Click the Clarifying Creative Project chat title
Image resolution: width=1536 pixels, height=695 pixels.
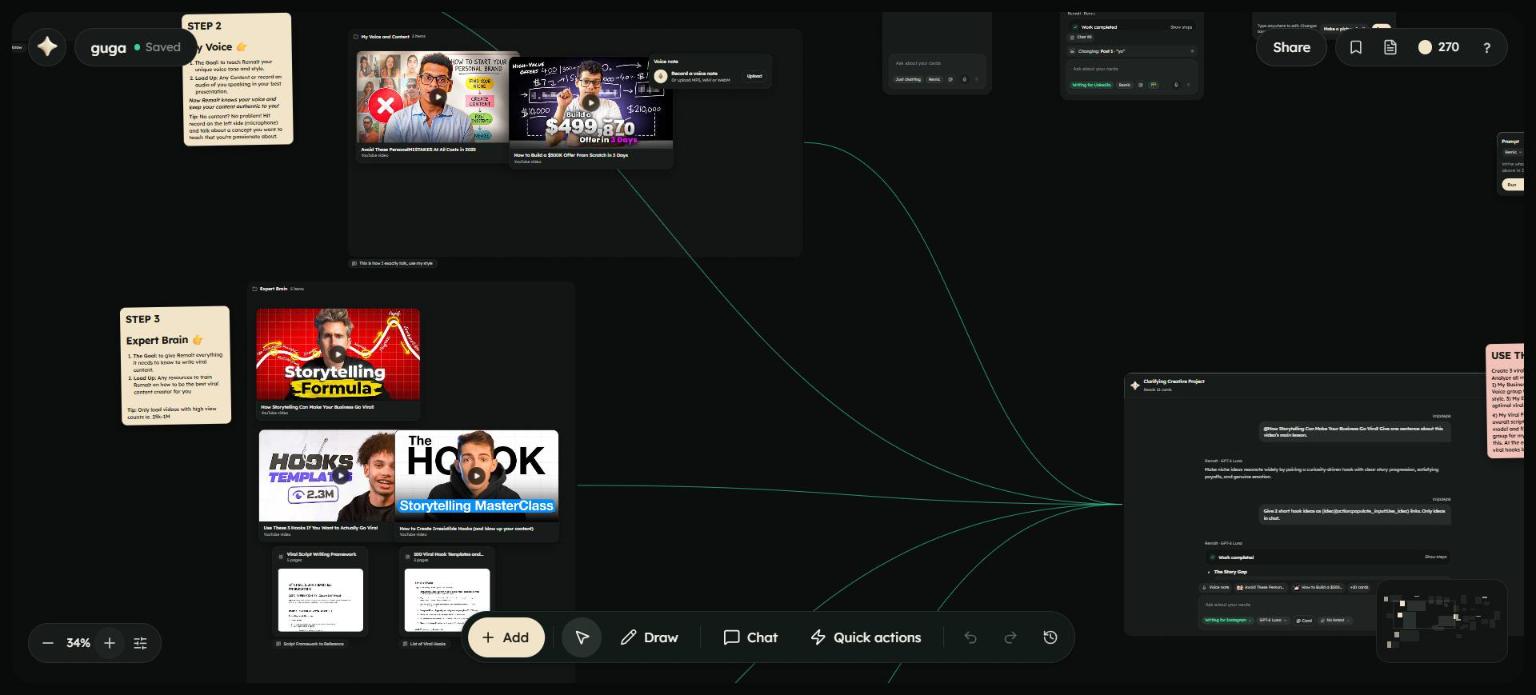pos(1174,382)
